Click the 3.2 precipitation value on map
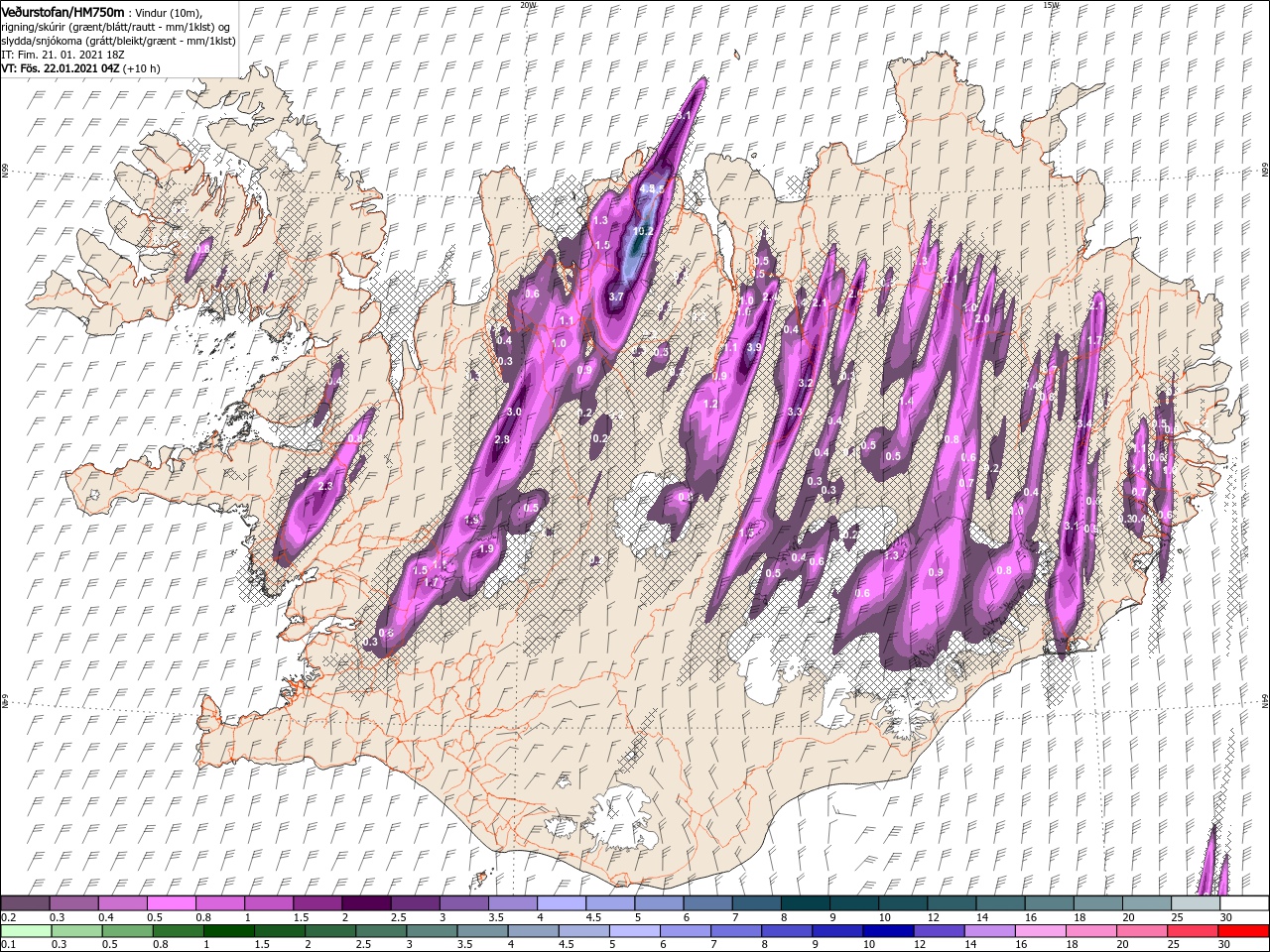The height and width of the screenshot is (952, 1270). 806,382
